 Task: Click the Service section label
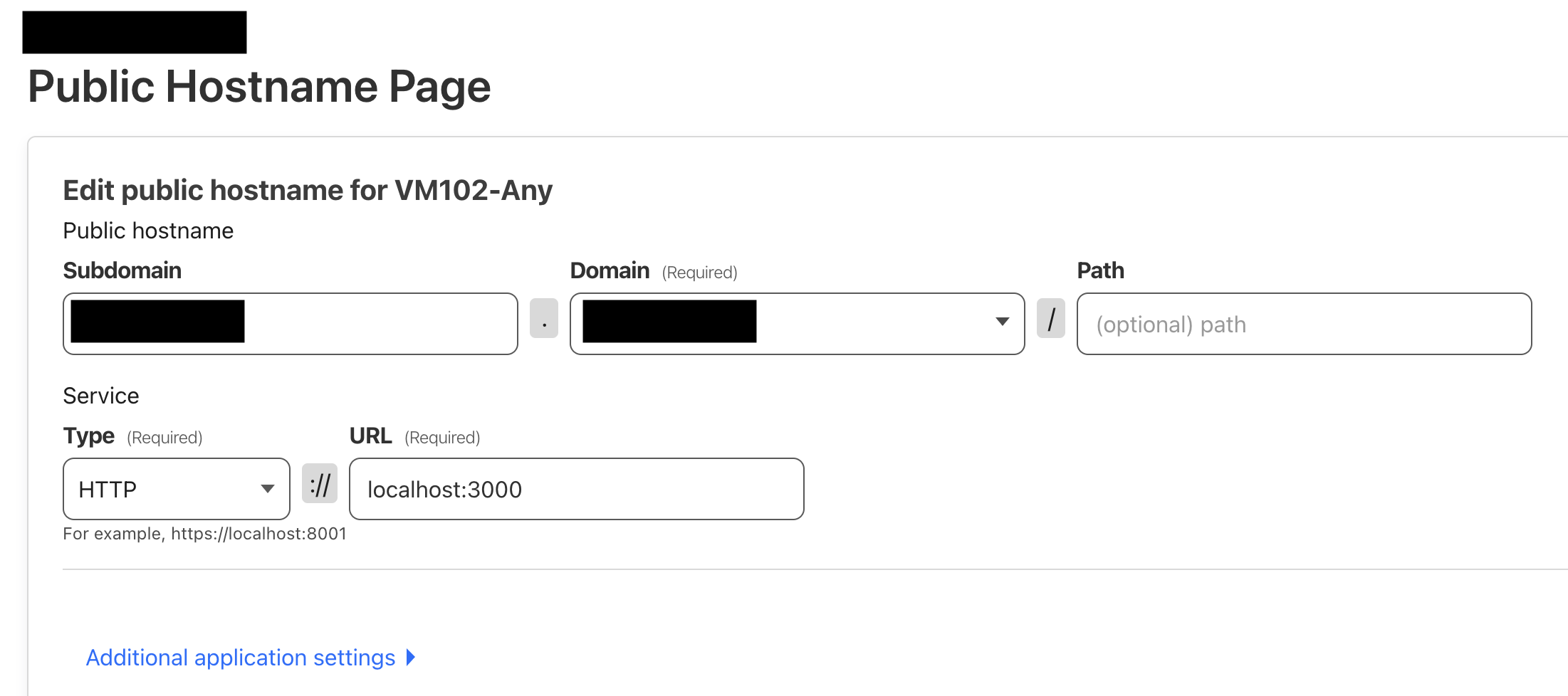click(101, 396)
